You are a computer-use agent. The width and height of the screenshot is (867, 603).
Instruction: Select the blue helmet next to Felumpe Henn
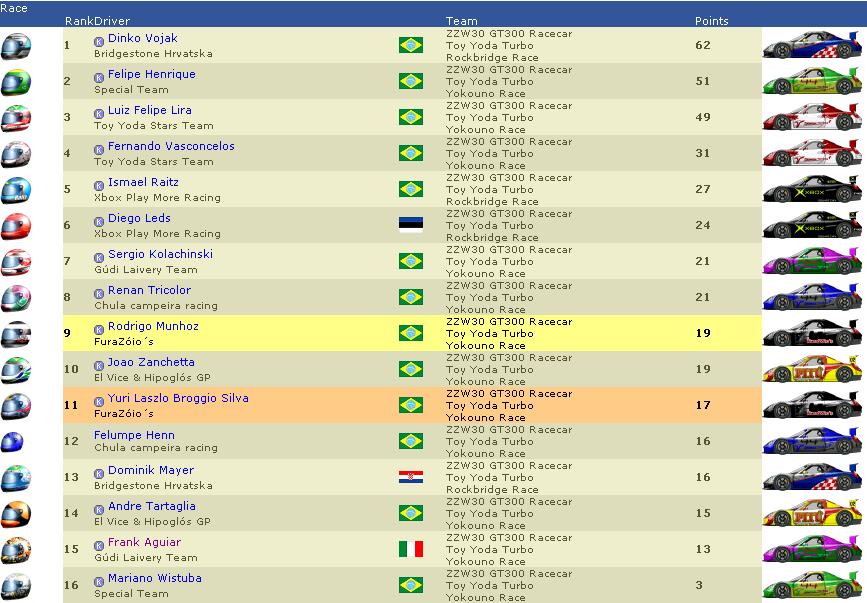(x=13, y=442)
